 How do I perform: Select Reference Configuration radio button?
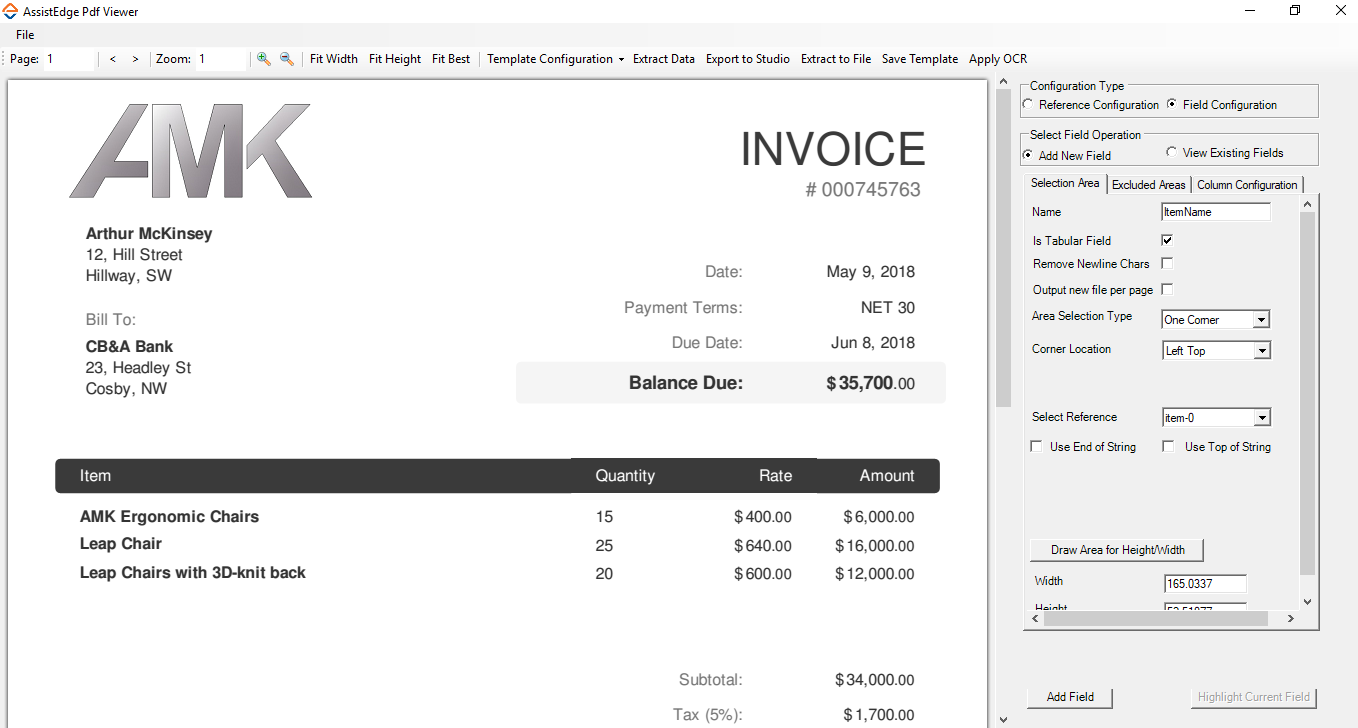coord(1028,105)
